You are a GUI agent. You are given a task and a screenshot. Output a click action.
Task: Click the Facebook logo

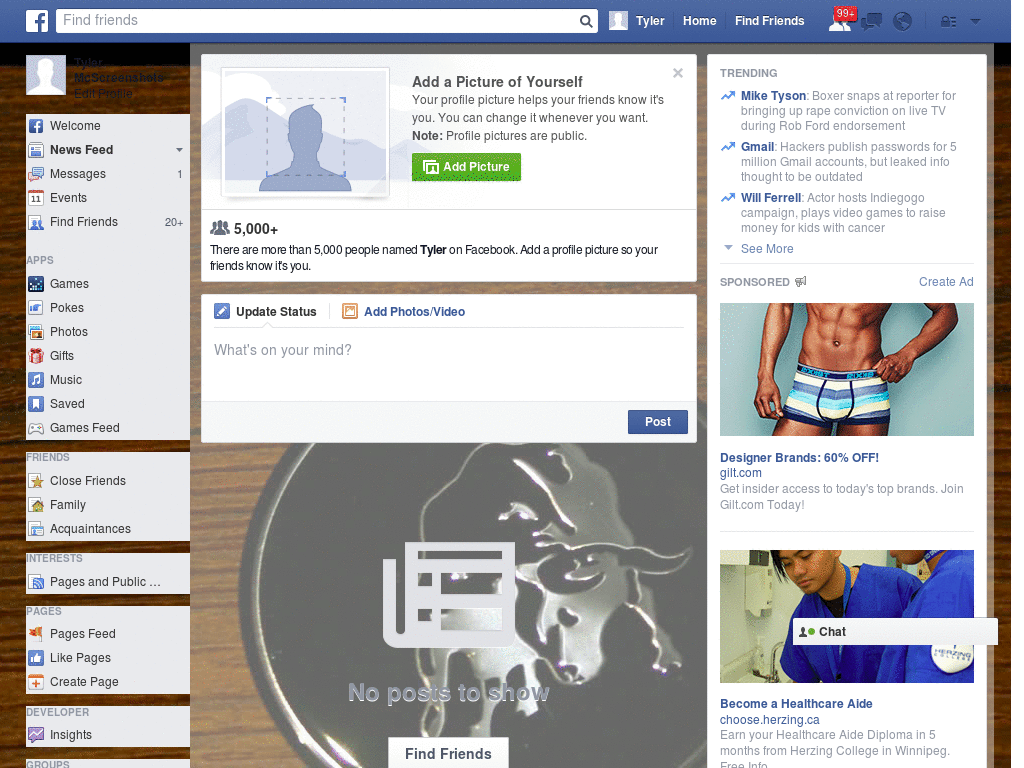click(36, 20)
